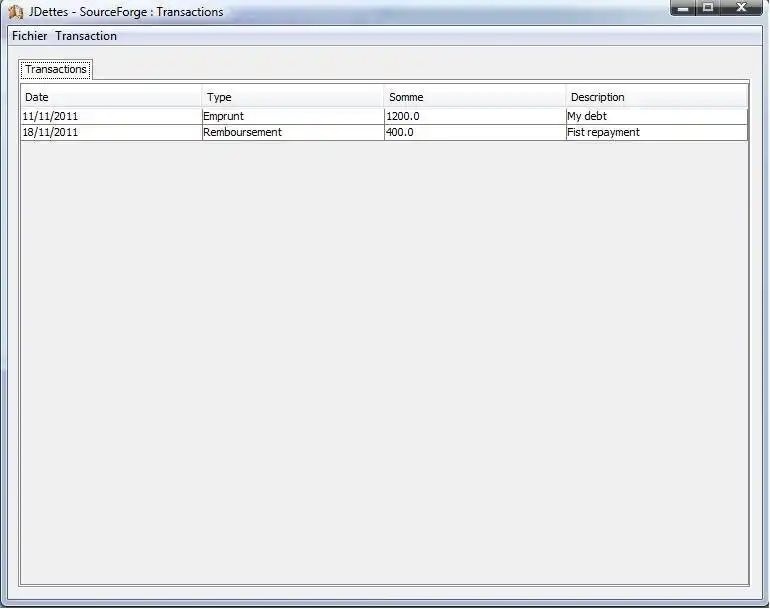Click the Type column header
Screen dimensions: 770x609
[293, 97]
